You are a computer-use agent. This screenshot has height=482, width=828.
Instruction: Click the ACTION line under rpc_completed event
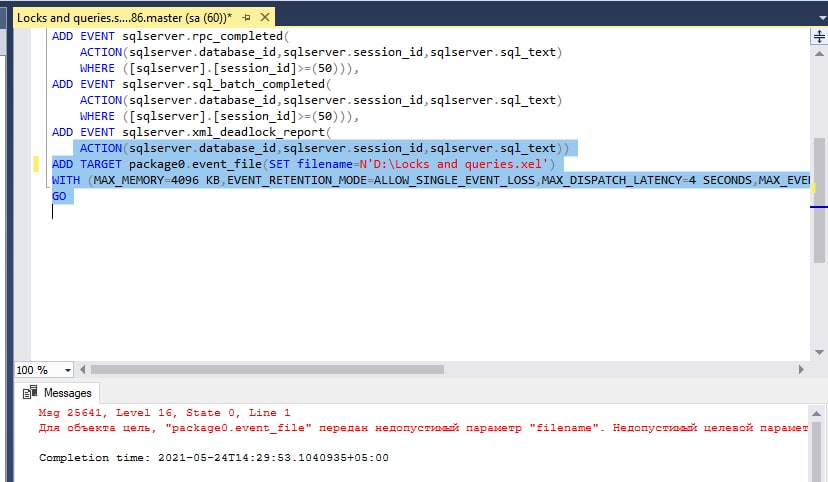[x=321, y=52]
